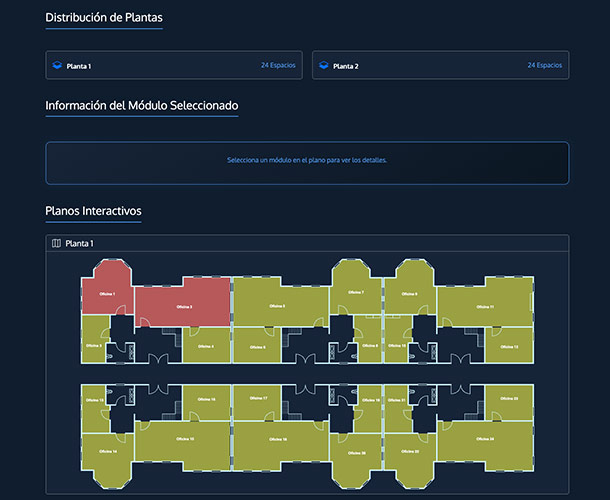Click the 24 Espacios count on Planta 1
The width and height of the screenshot is (610, 500).
point(278,66)
